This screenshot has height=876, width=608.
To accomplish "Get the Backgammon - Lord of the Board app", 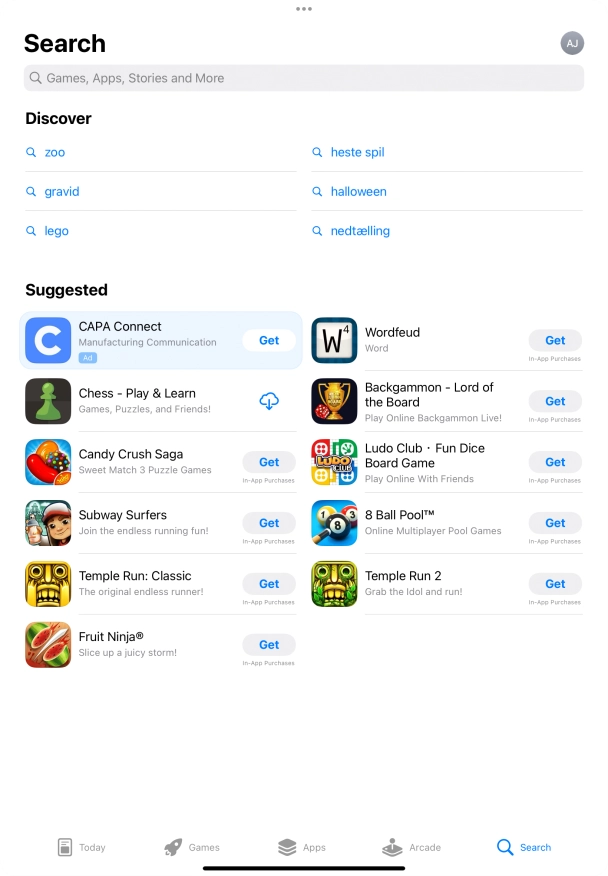I will pyautogui.click(x=555, y=401).
